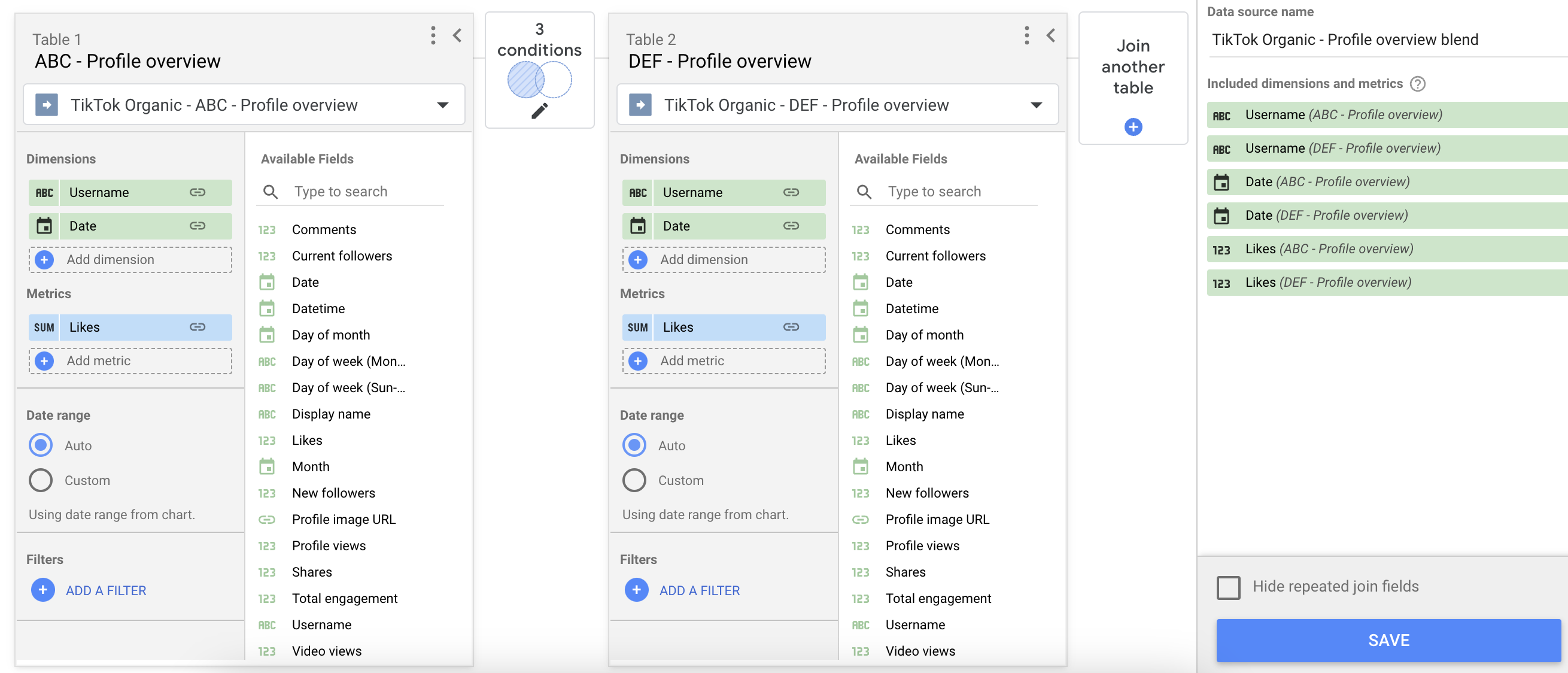This screenshot has height=673, width=1568.
Task: Select Shares field in Table 1 available fields
Action: click(x=312, y=572)
